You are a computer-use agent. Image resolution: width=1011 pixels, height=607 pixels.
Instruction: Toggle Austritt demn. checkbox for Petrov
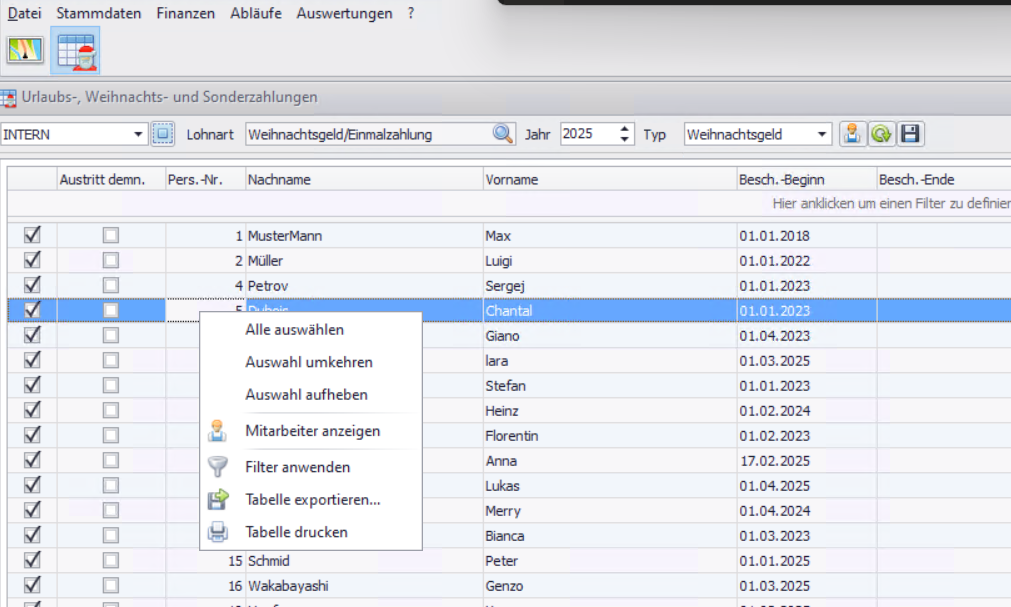[111, 285]
